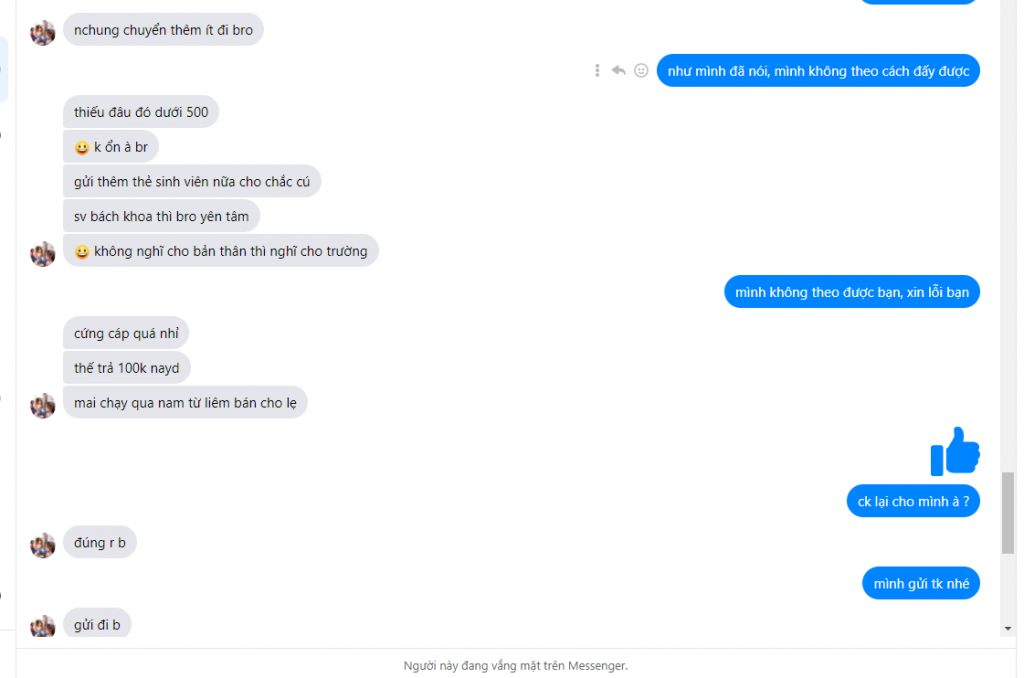The width and height of the screenshot is (1024, 678).
Task: Click message 'thiếu đâu đó dưới 500'
Action: 141,112
